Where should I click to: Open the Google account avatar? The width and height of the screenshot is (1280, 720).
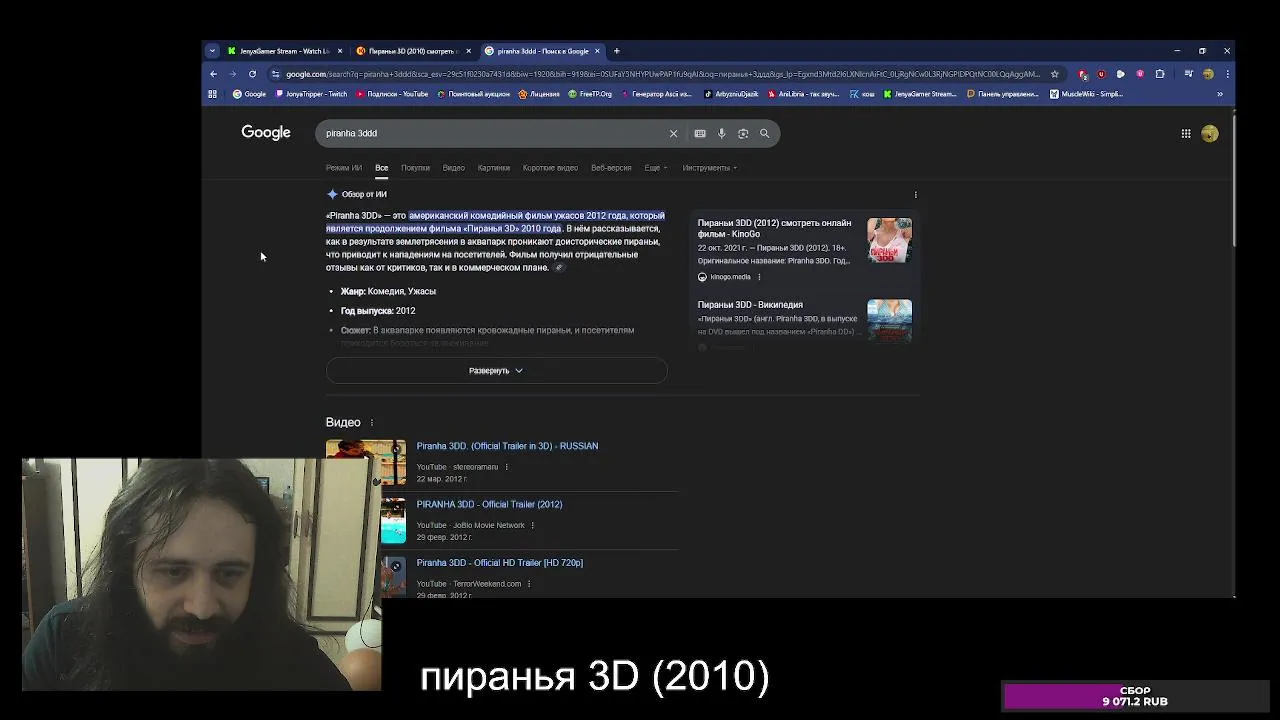point(1210,133)
